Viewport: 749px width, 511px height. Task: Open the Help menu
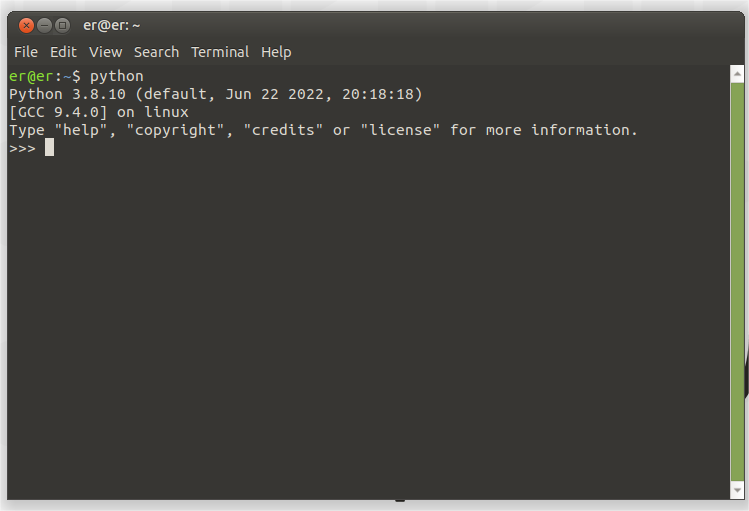(x=276, y=52)
